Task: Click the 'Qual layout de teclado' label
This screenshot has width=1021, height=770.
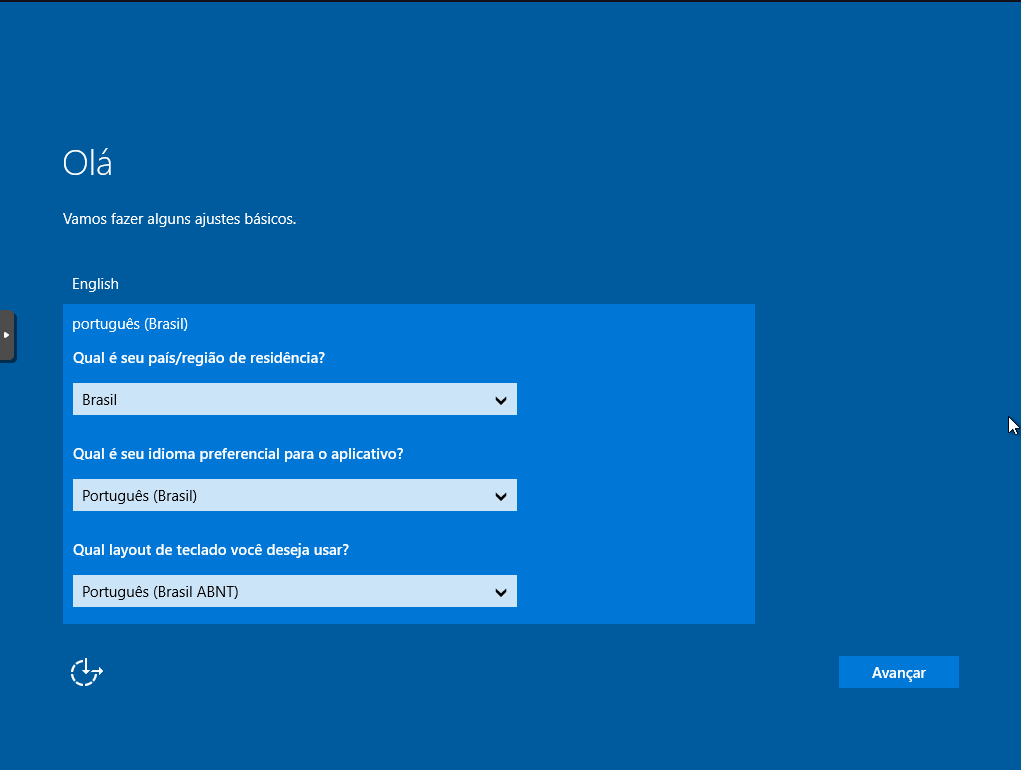Action: (x=211, y=550)
